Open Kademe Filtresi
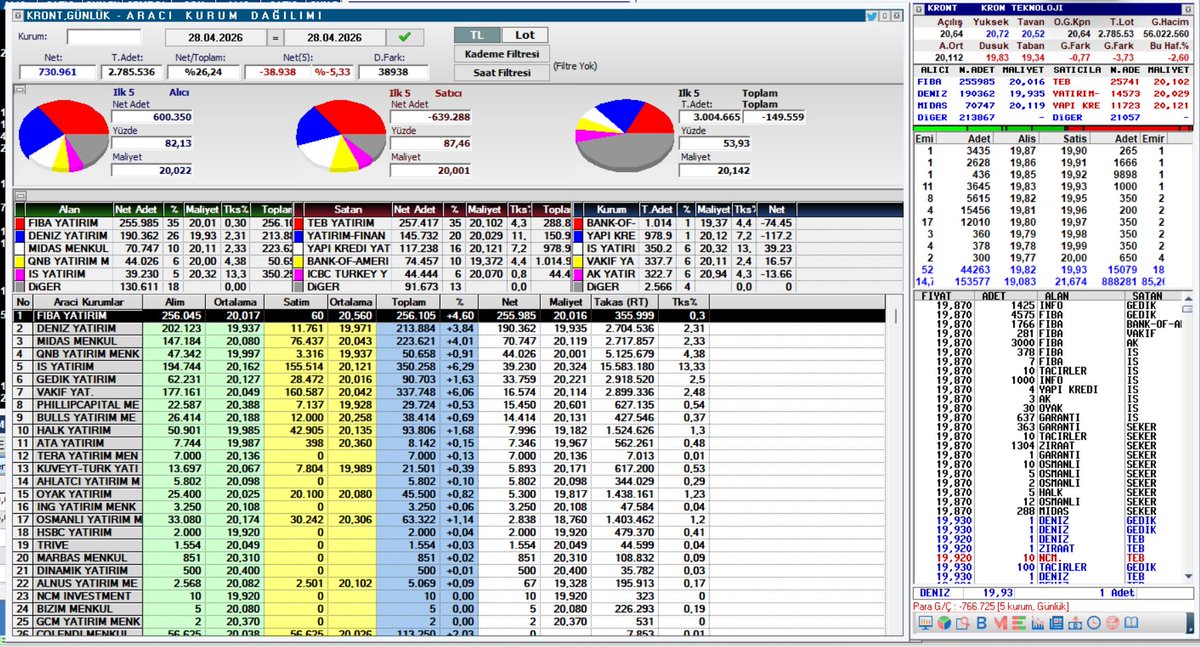 coord(502,53)
